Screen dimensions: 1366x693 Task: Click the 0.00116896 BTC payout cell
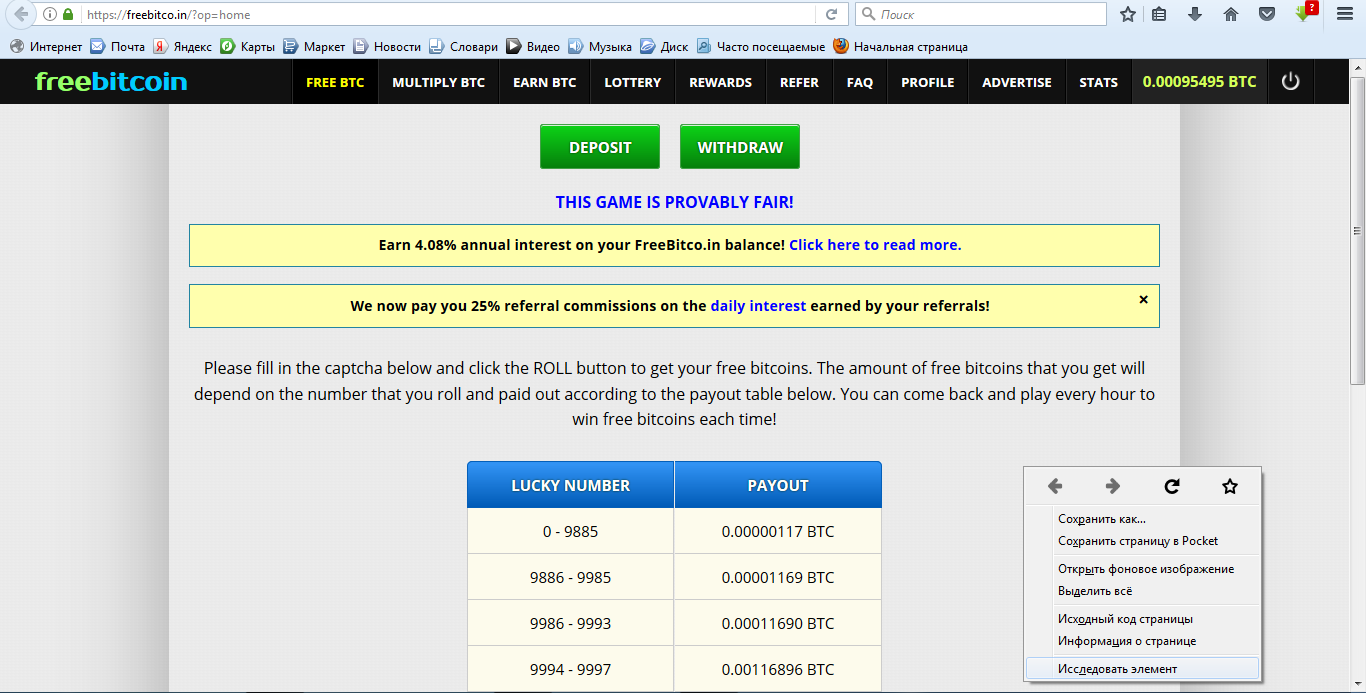tap(778, 669)
